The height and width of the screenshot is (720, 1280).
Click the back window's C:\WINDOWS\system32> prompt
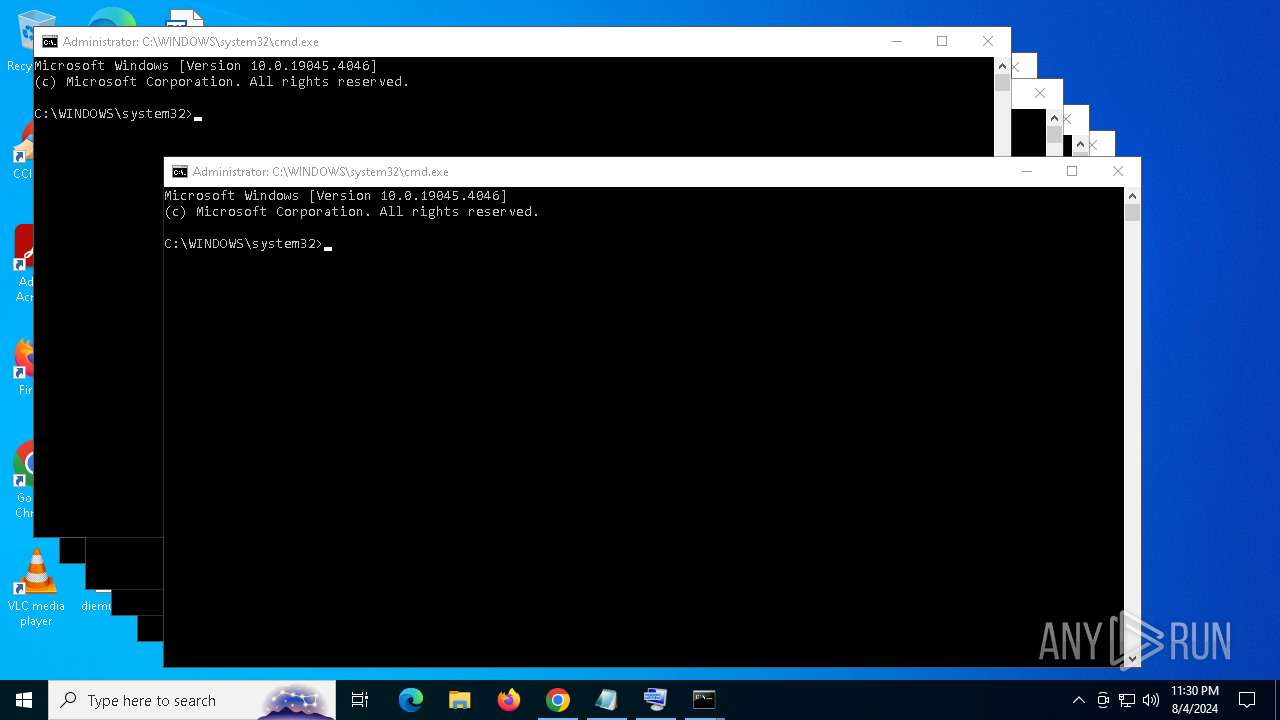114,114
